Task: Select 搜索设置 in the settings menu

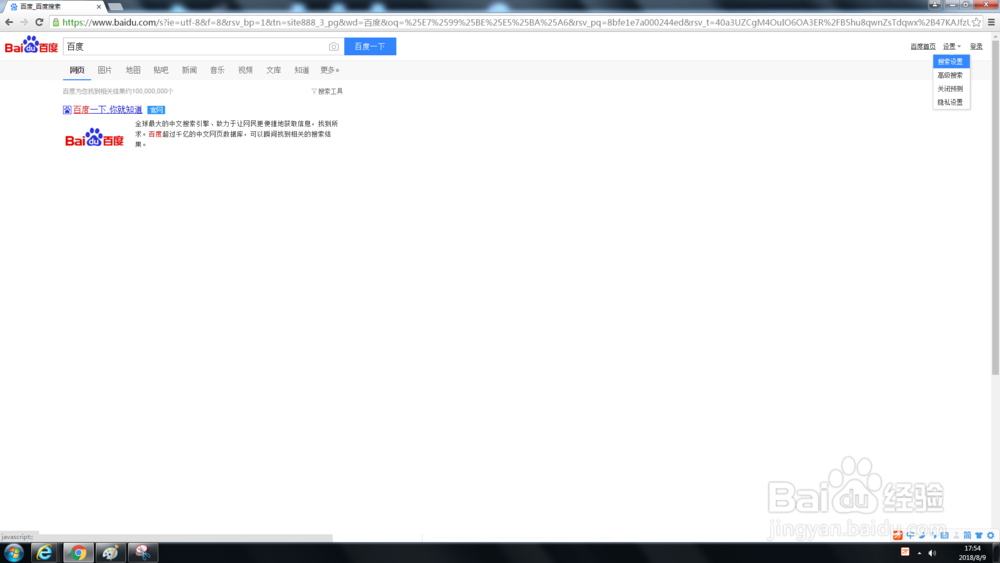Action: 951,61
